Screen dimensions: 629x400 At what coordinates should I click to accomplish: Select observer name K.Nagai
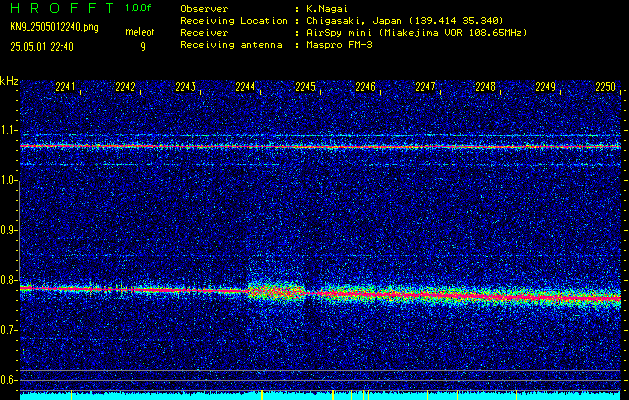327,8
